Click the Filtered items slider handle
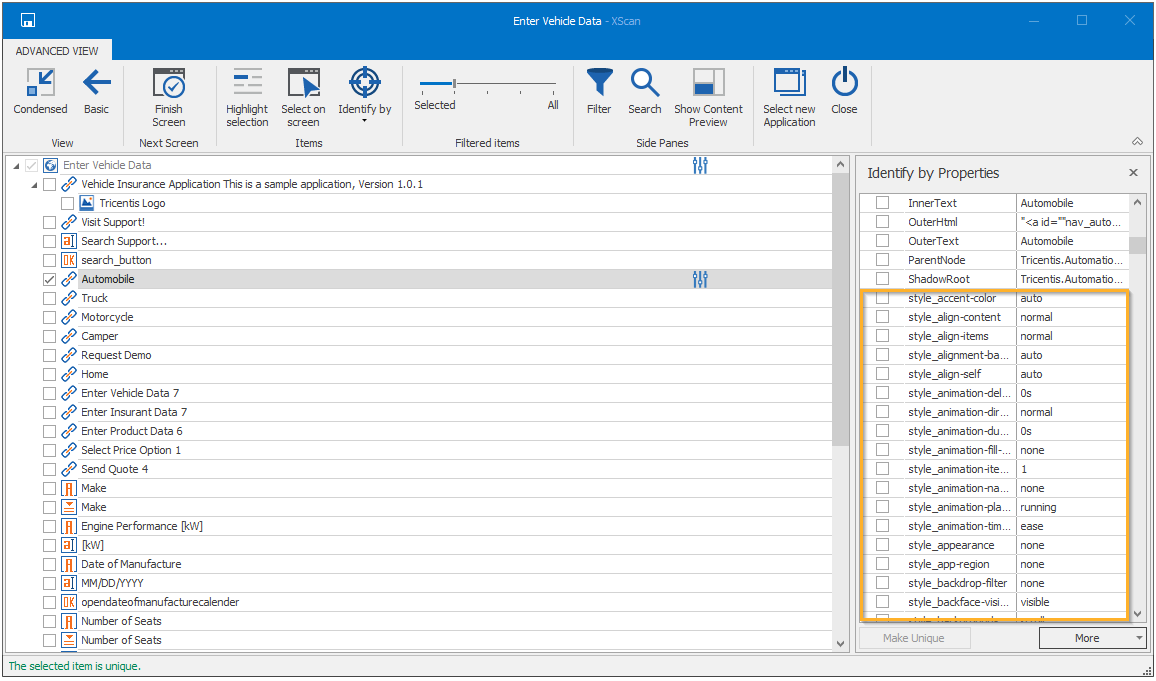This screenshot has height=681, width=1156. pos(454,84)
